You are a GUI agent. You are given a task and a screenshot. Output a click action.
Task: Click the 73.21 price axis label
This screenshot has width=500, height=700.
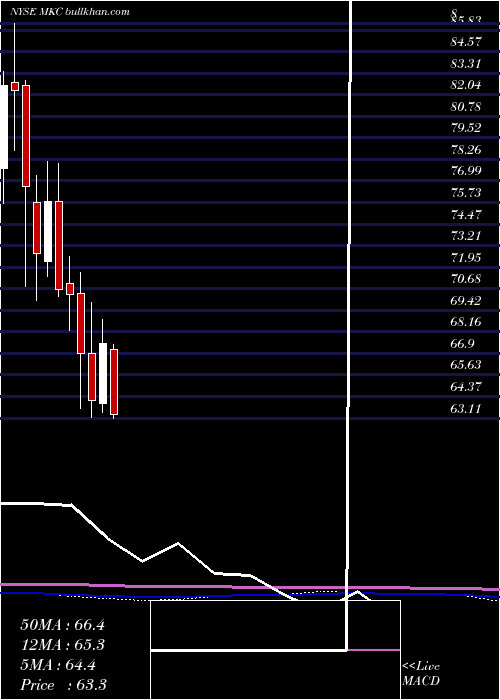(x=466, y=236)
